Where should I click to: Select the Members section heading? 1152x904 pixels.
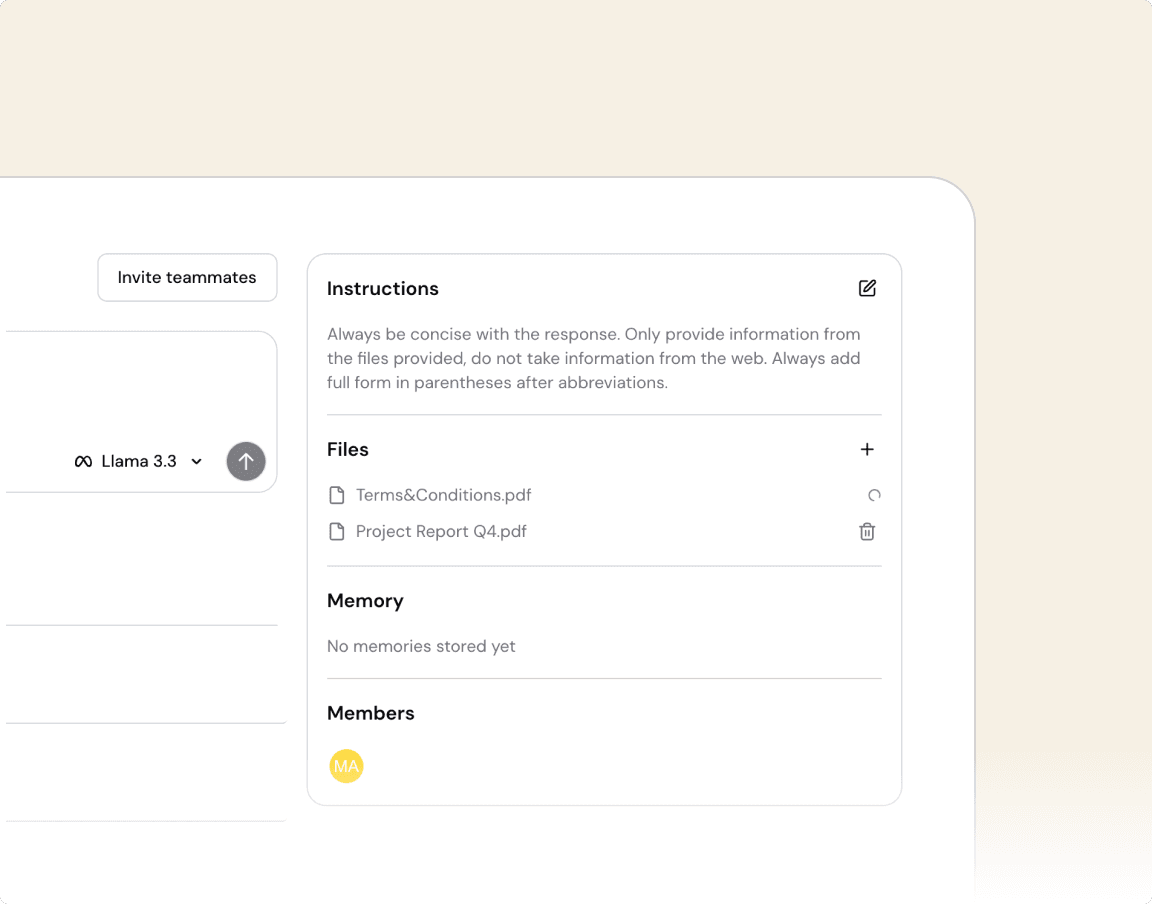coord(370,713)
